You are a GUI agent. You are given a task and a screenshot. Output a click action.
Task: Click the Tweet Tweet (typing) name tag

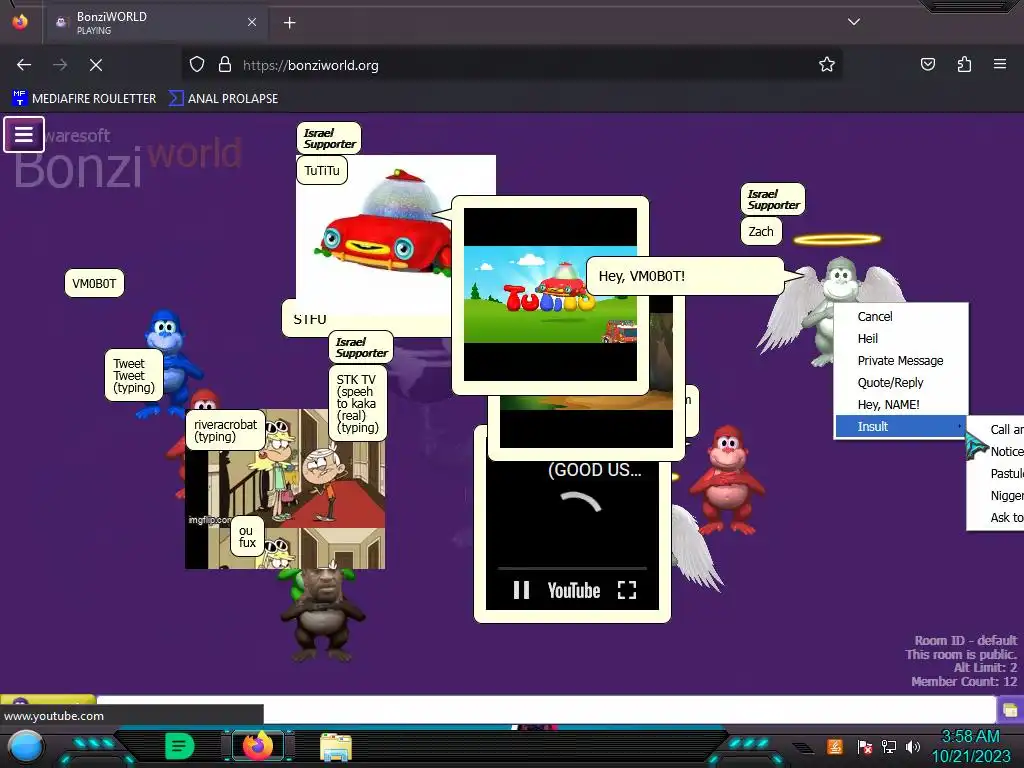coord(134,376)
